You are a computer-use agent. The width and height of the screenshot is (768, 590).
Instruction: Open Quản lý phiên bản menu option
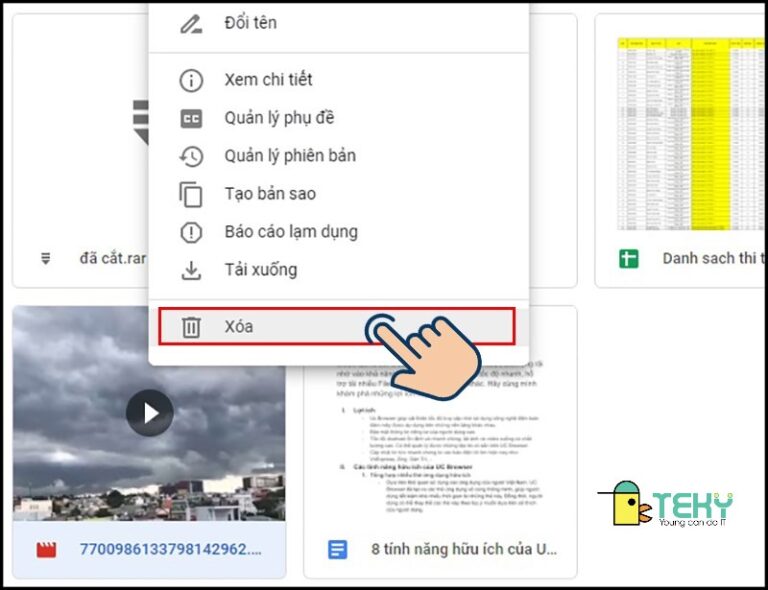coord(290,156)
